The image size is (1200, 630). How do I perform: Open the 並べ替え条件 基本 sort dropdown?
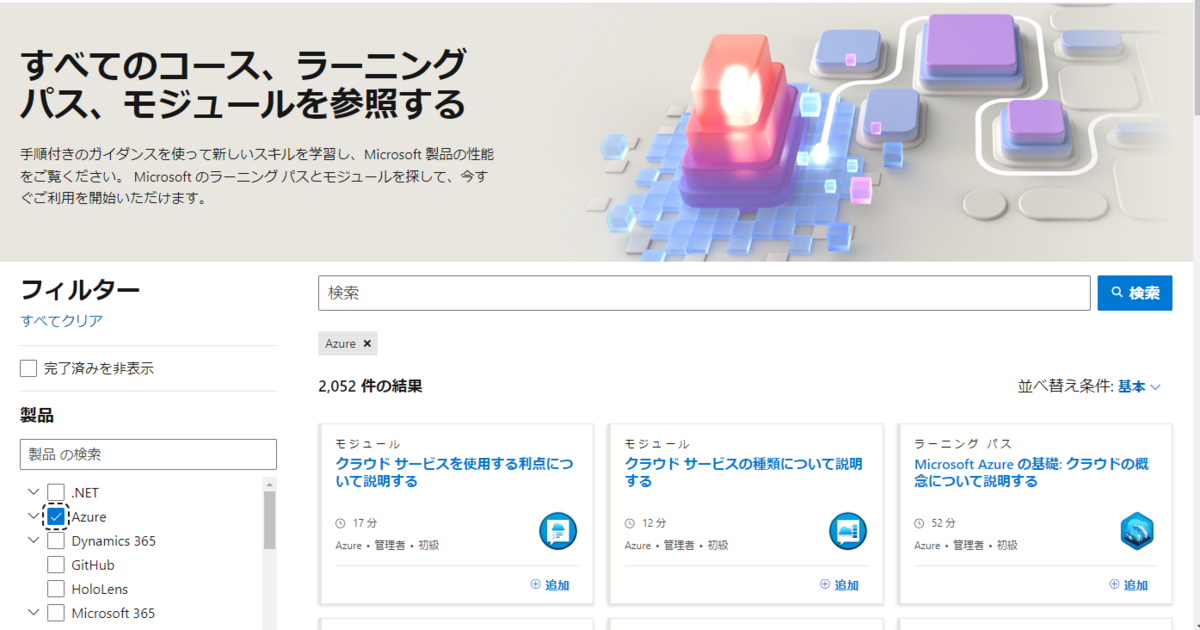tap(1139, 387)
